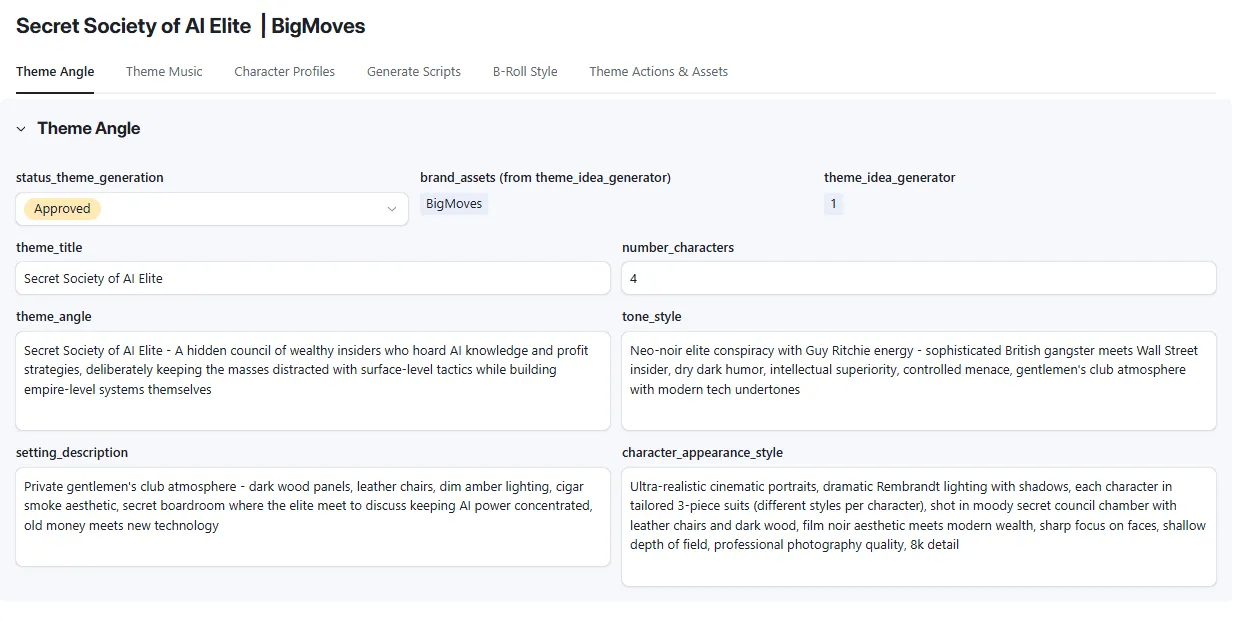Click the page title "Secret Society of AI Elite | BigMoves"

coord(191,26)
